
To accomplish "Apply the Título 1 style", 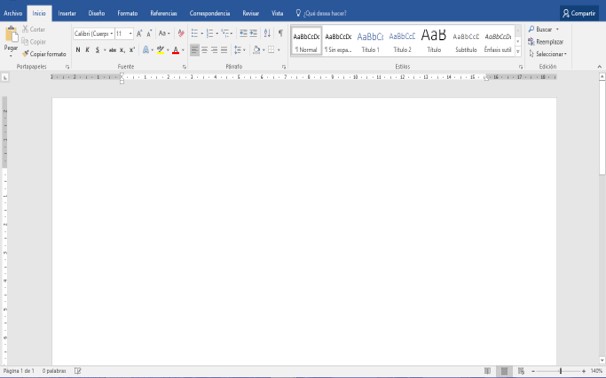I will [x=370, y=41].
